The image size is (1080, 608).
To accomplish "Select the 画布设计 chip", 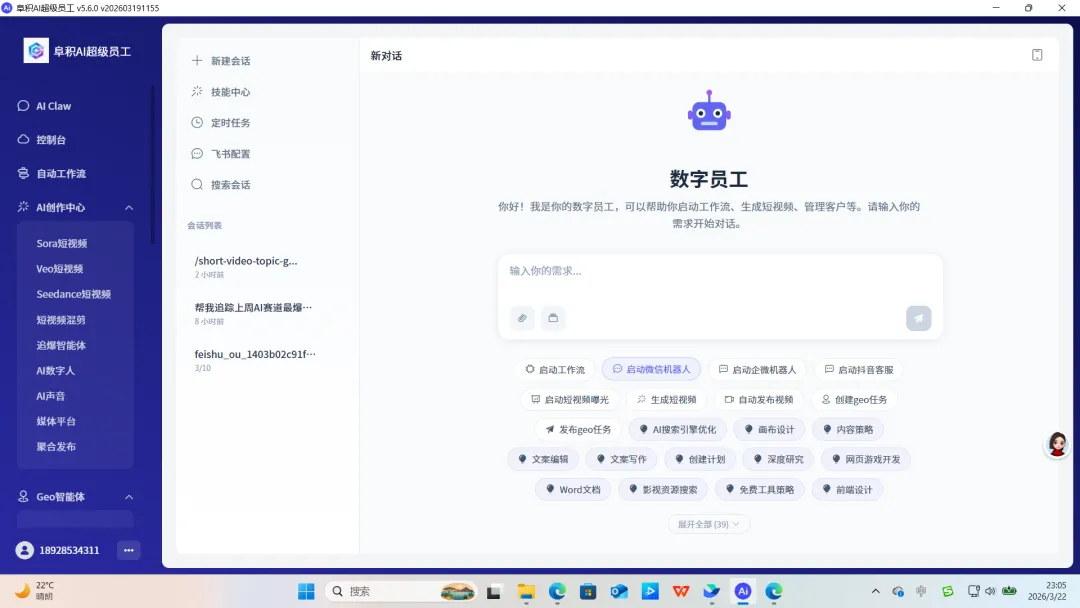I will [x=769, y=430].
